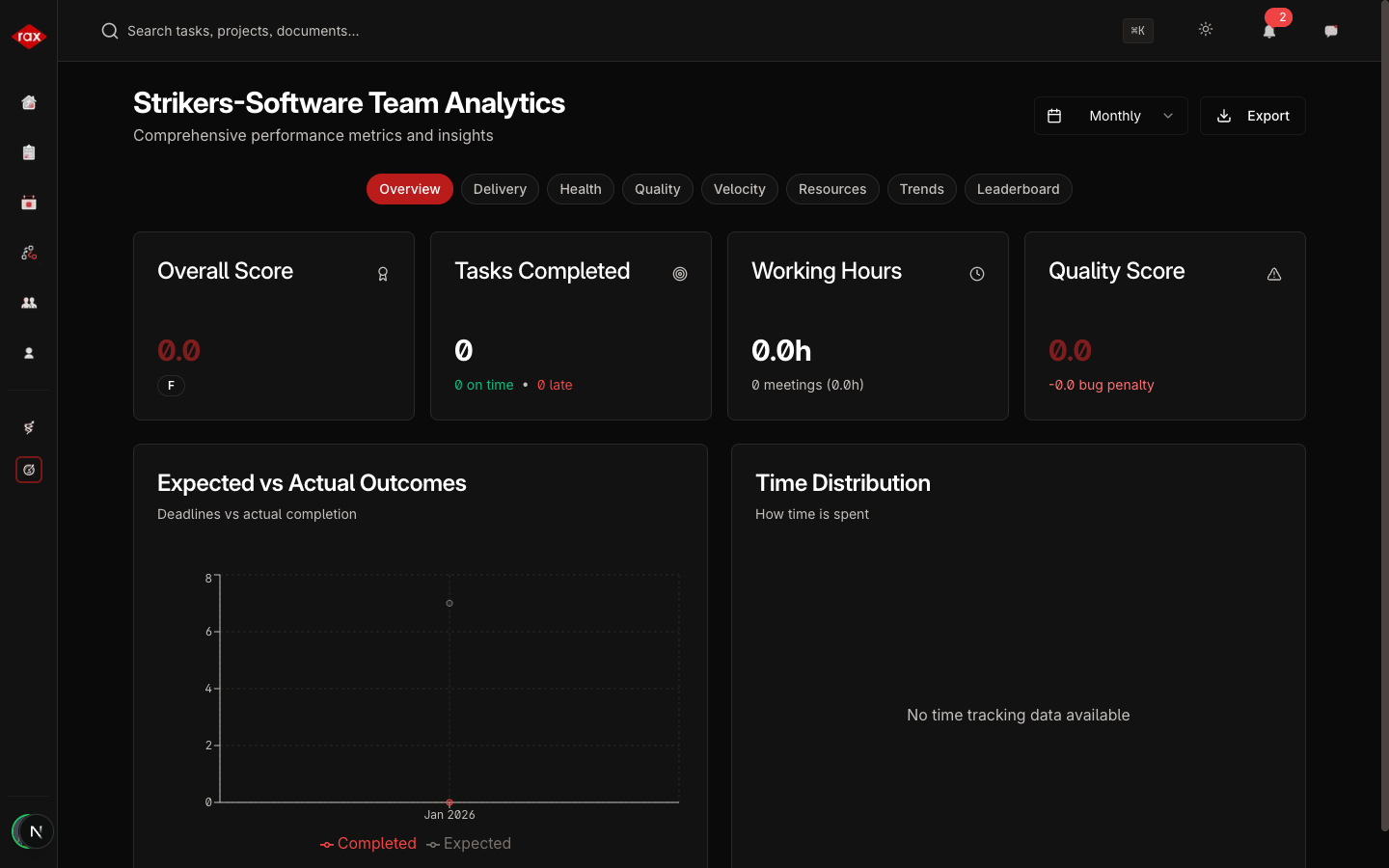Viewport: 1389px width, 868px height.
Task: Open the Calendar from the sidebar
Action: (x=29, y=203)
